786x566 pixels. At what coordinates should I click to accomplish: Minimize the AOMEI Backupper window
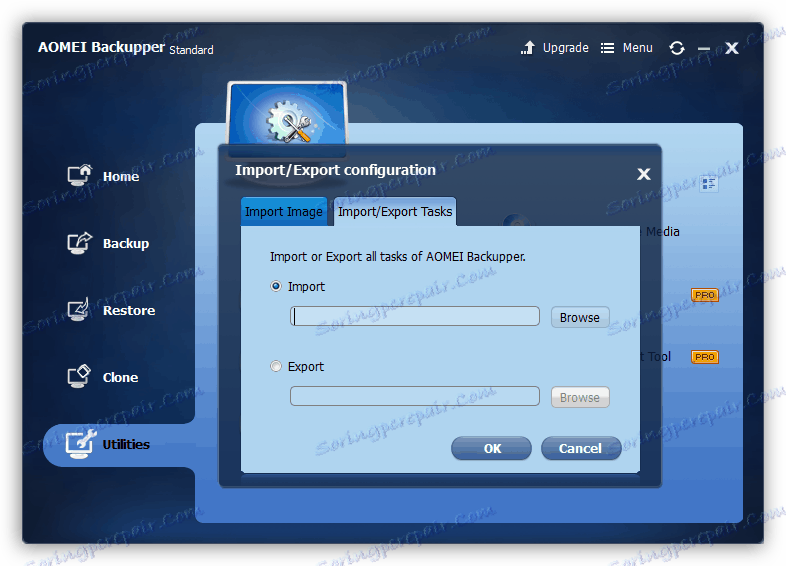pyautogui.click(x=704, y=49)
